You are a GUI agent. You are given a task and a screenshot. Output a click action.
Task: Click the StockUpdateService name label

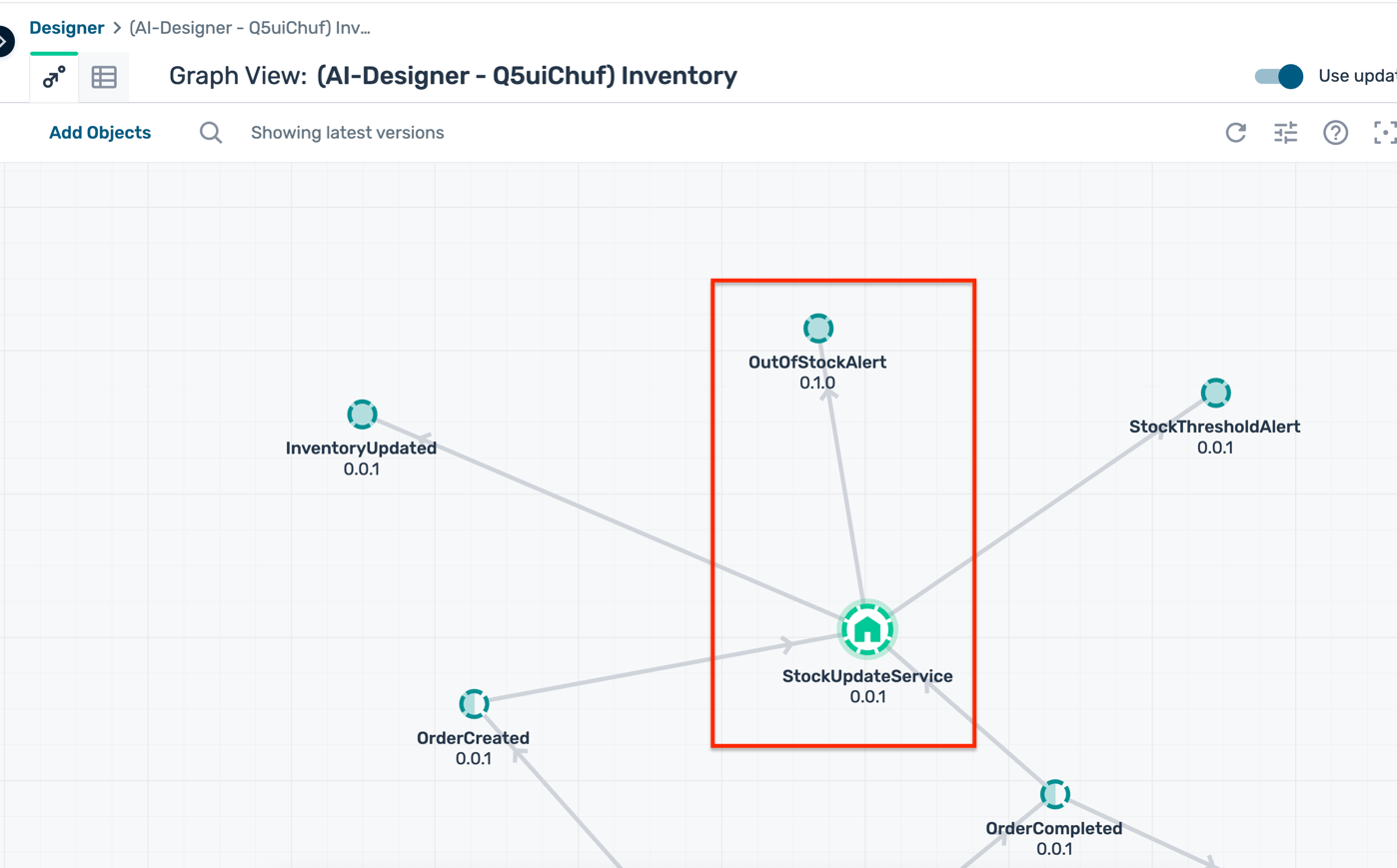[x=866, y=676]
